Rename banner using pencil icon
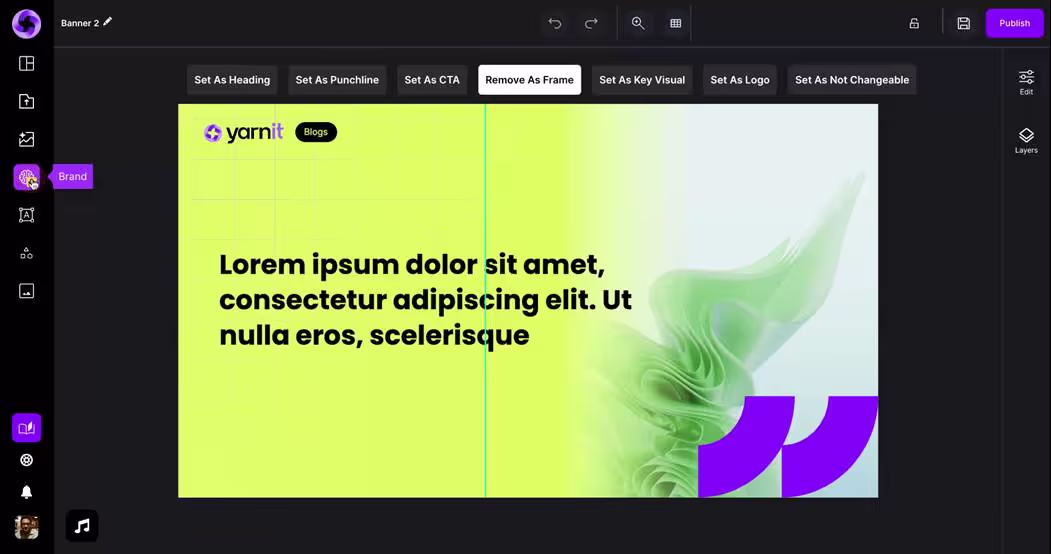This screenshot has width=1051, height=554. click(107, 22)
